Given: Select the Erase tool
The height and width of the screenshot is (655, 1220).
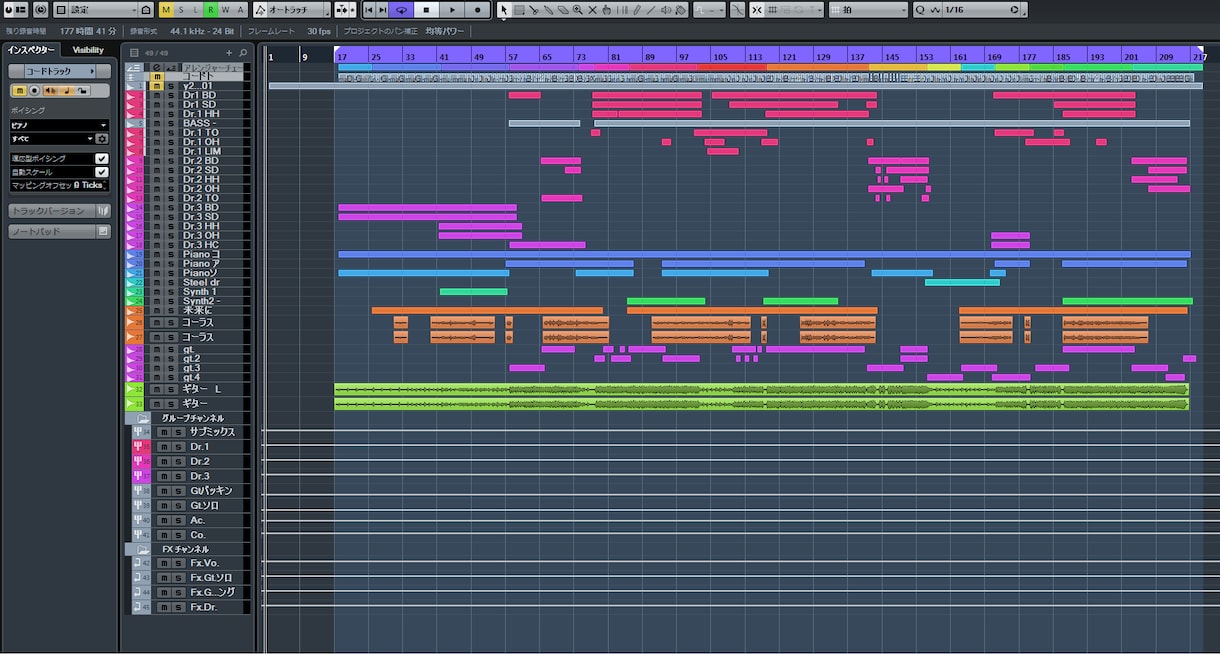Looking at the screenshot, I should click(563, 9).
